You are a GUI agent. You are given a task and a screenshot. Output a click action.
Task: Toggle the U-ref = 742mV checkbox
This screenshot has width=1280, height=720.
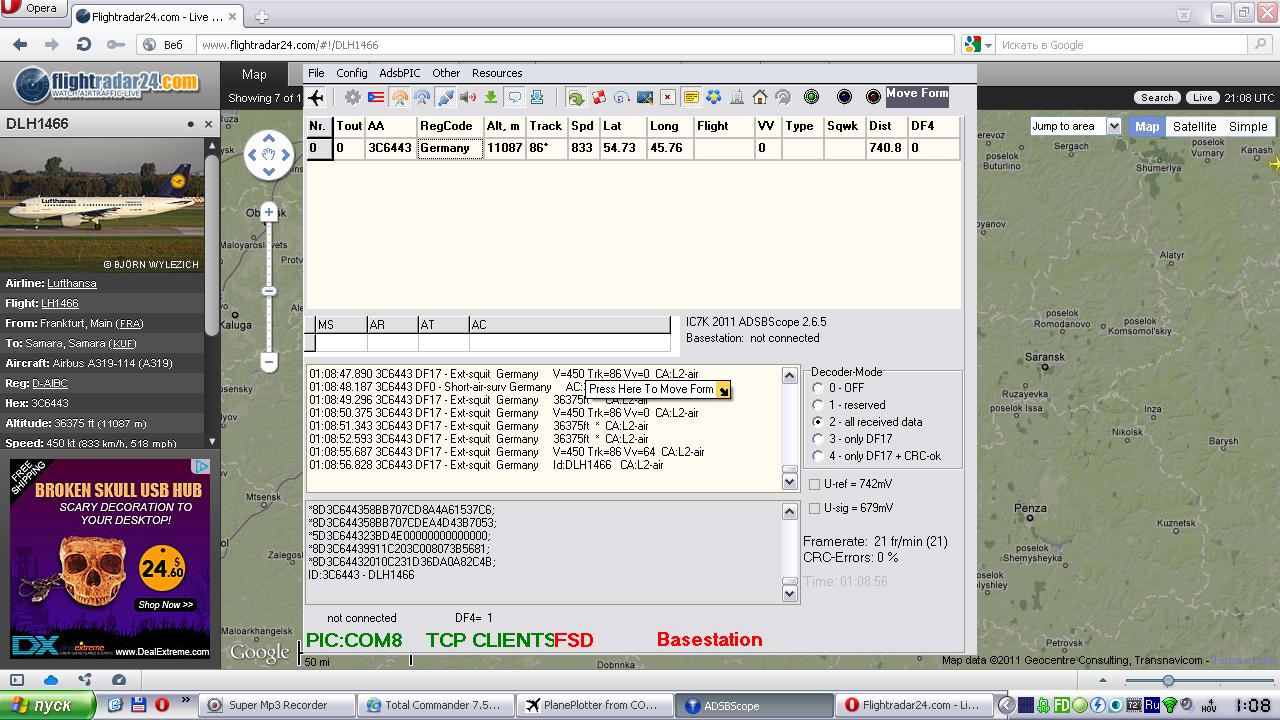814,484
